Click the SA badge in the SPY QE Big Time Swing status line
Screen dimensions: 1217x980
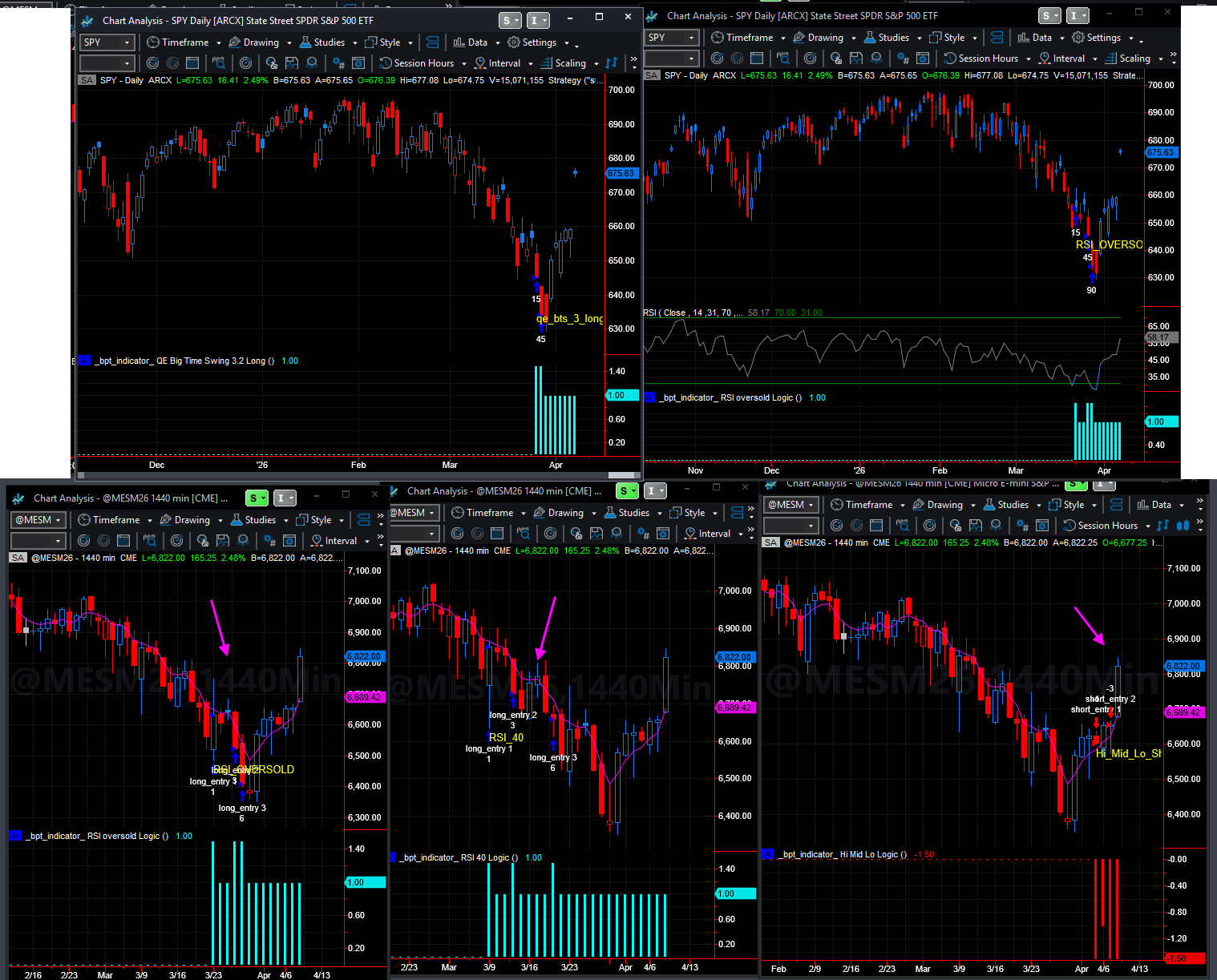pos(87,80)
